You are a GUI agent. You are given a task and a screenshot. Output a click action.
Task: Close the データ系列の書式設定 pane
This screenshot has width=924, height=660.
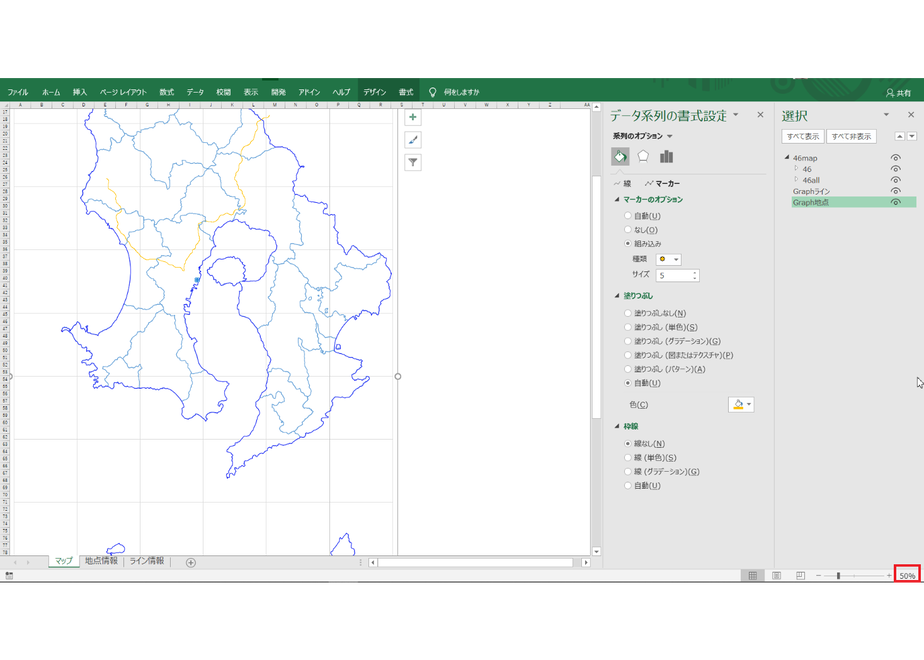click(760, 115)
